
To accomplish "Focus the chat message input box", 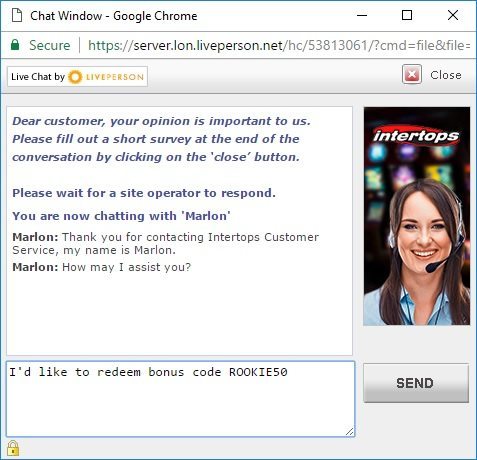I will (180, 399).
